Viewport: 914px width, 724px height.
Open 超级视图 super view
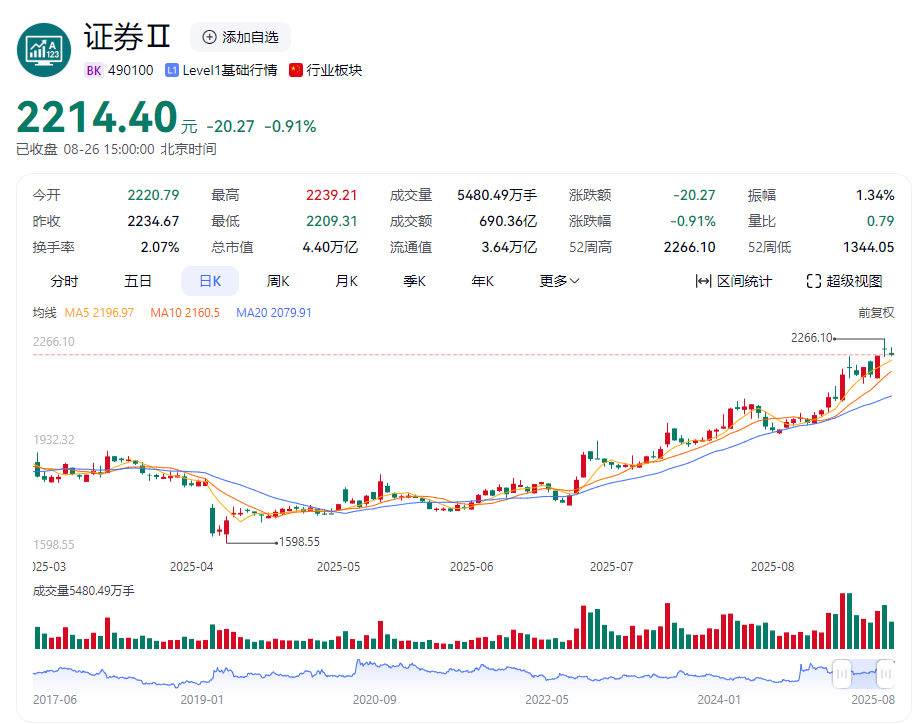pyautogui.click(x=844, y=282)
